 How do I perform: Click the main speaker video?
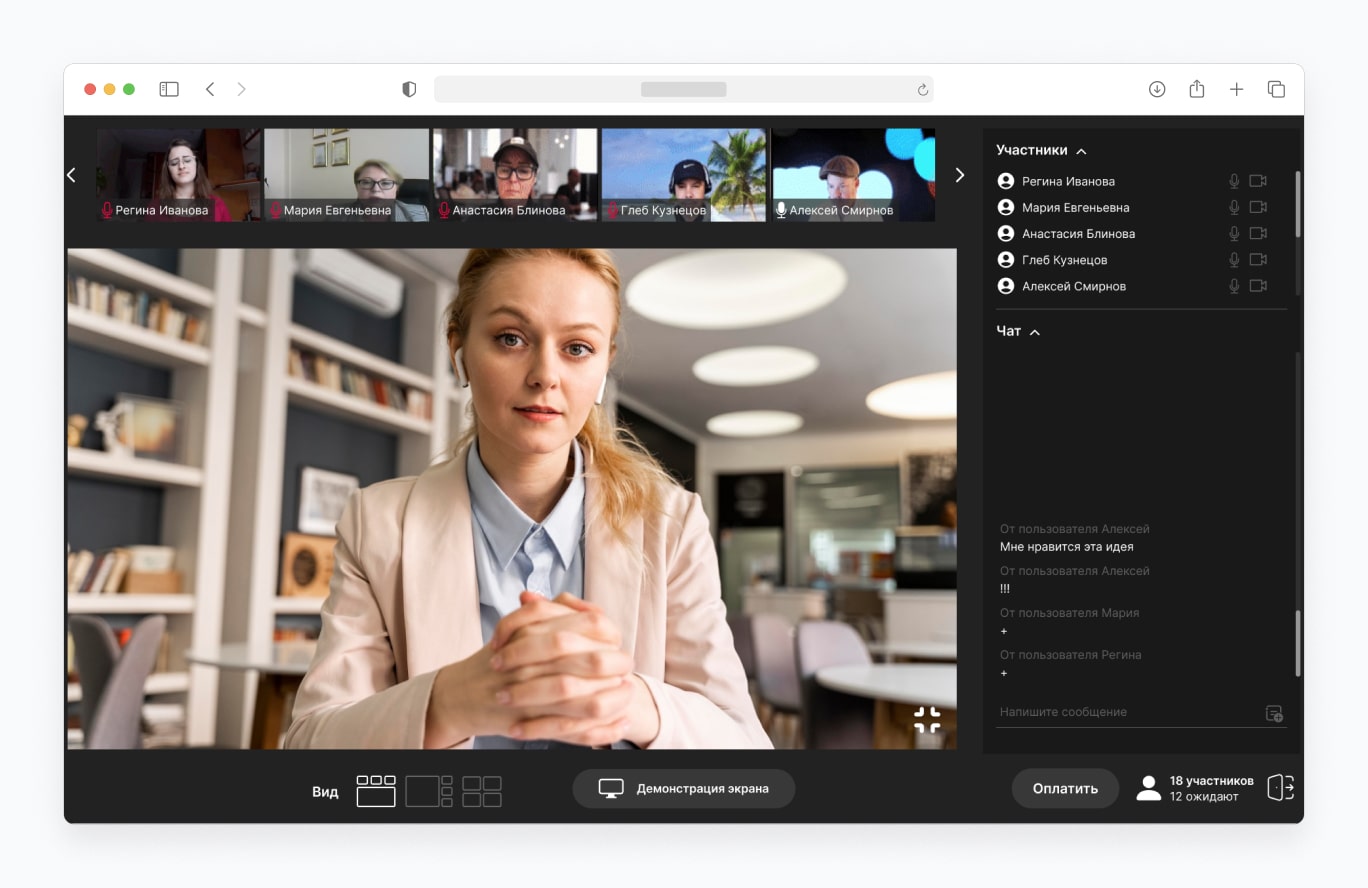[512, 498]
